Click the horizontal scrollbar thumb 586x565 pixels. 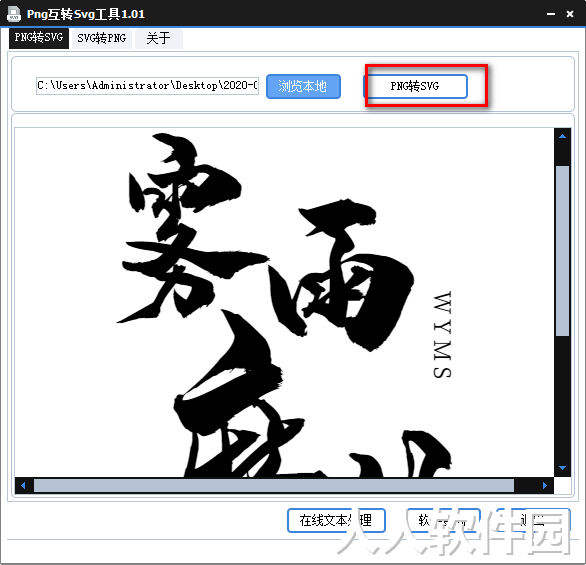click(274, 485)
